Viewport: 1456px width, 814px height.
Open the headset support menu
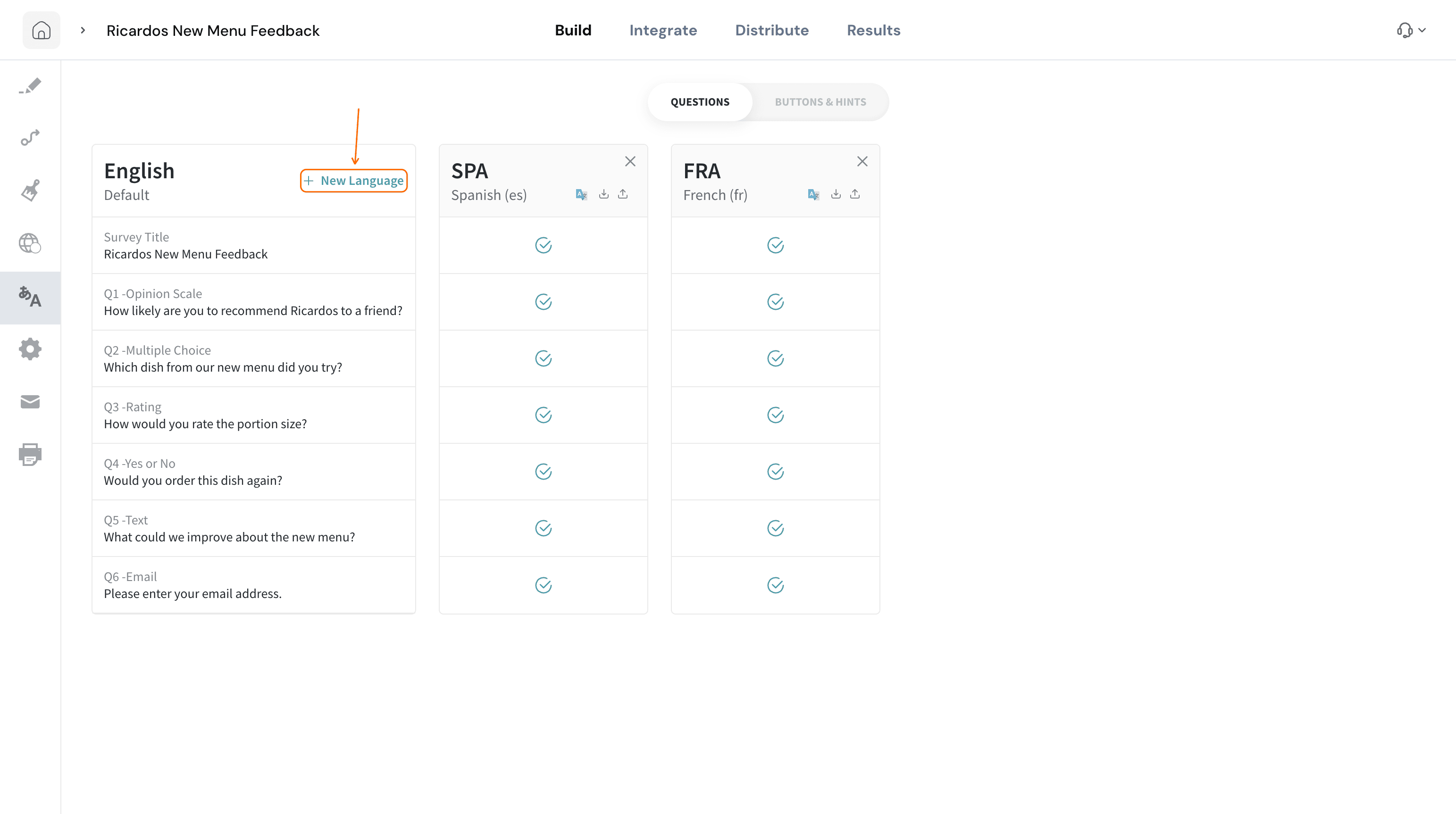pos(1411,30)
